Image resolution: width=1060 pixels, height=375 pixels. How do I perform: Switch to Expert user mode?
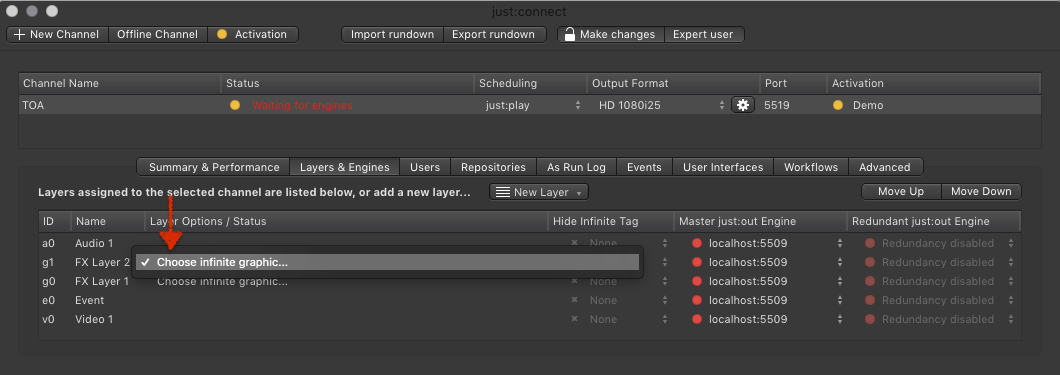(703, 34)
